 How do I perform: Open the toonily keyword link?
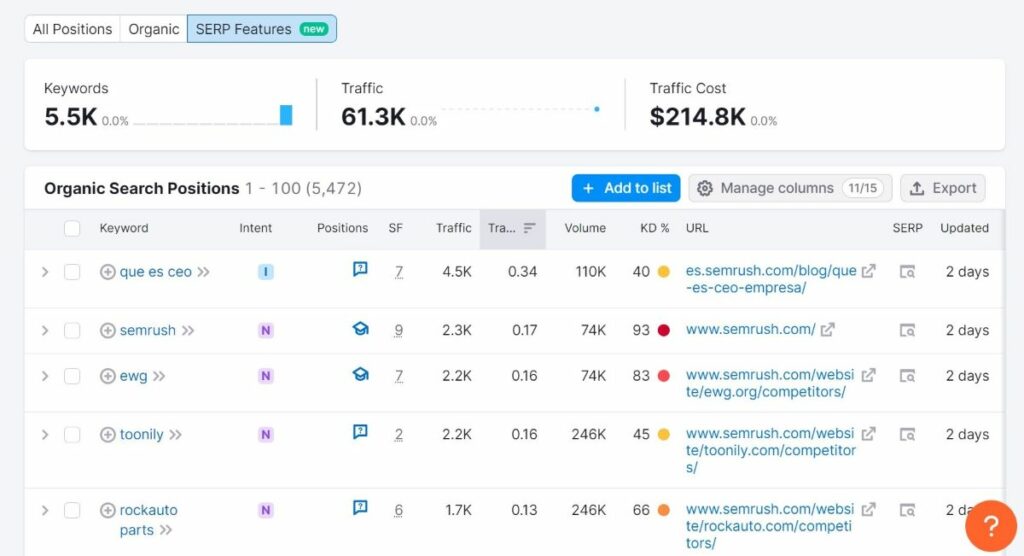point(141,434)
